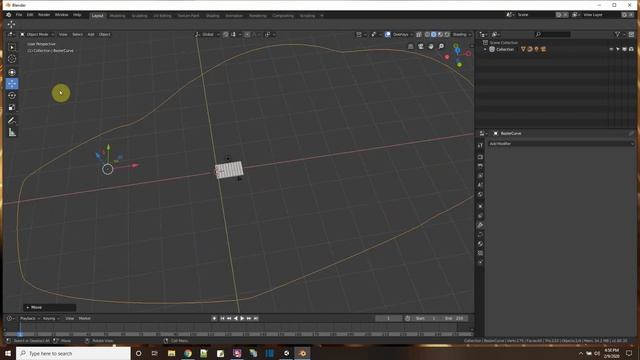Click the zoom magnifier viewport icon
Viewport: 640px width, 360px height.
[441, 47]
